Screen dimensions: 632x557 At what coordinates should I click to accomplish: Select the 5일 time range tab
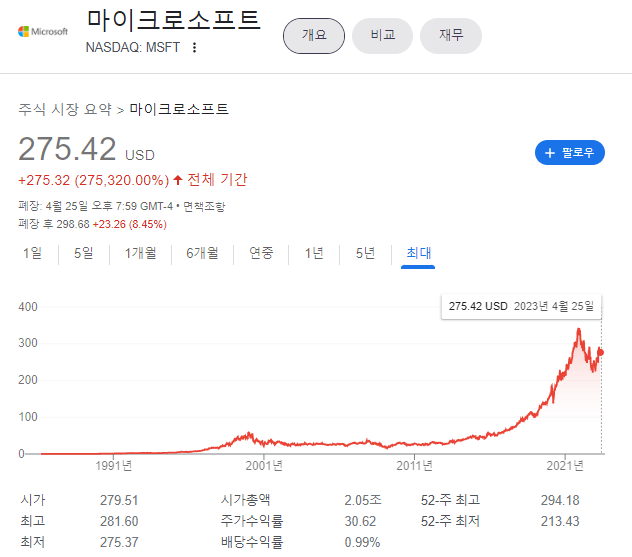click(83, 254)
